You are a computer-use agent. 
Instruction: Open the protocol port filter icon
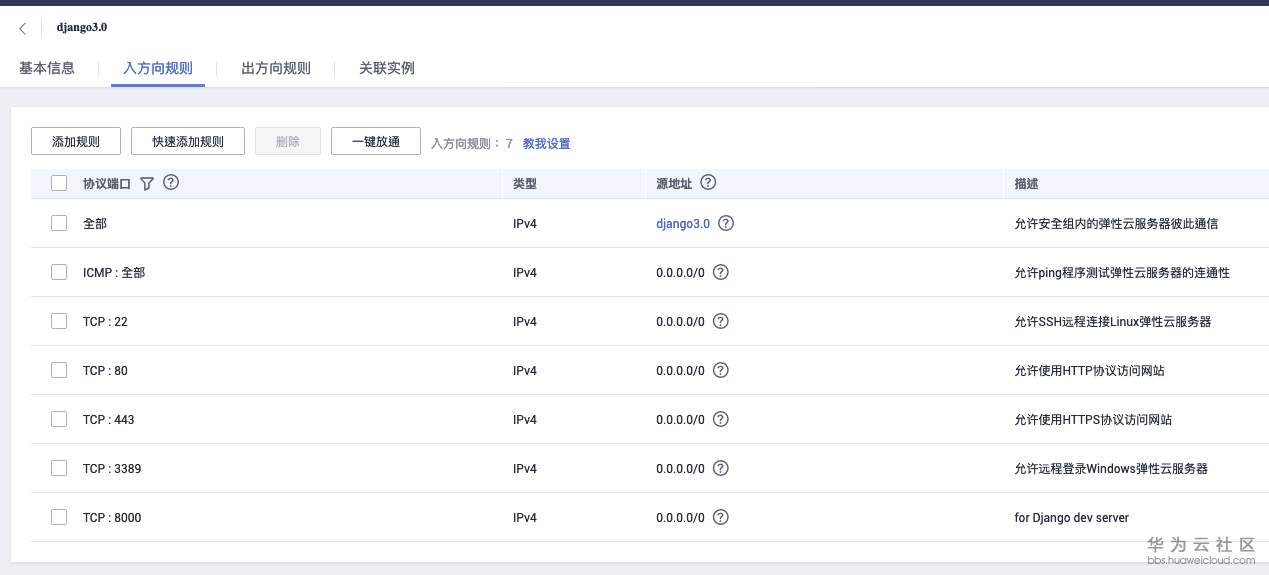point(147,184)
